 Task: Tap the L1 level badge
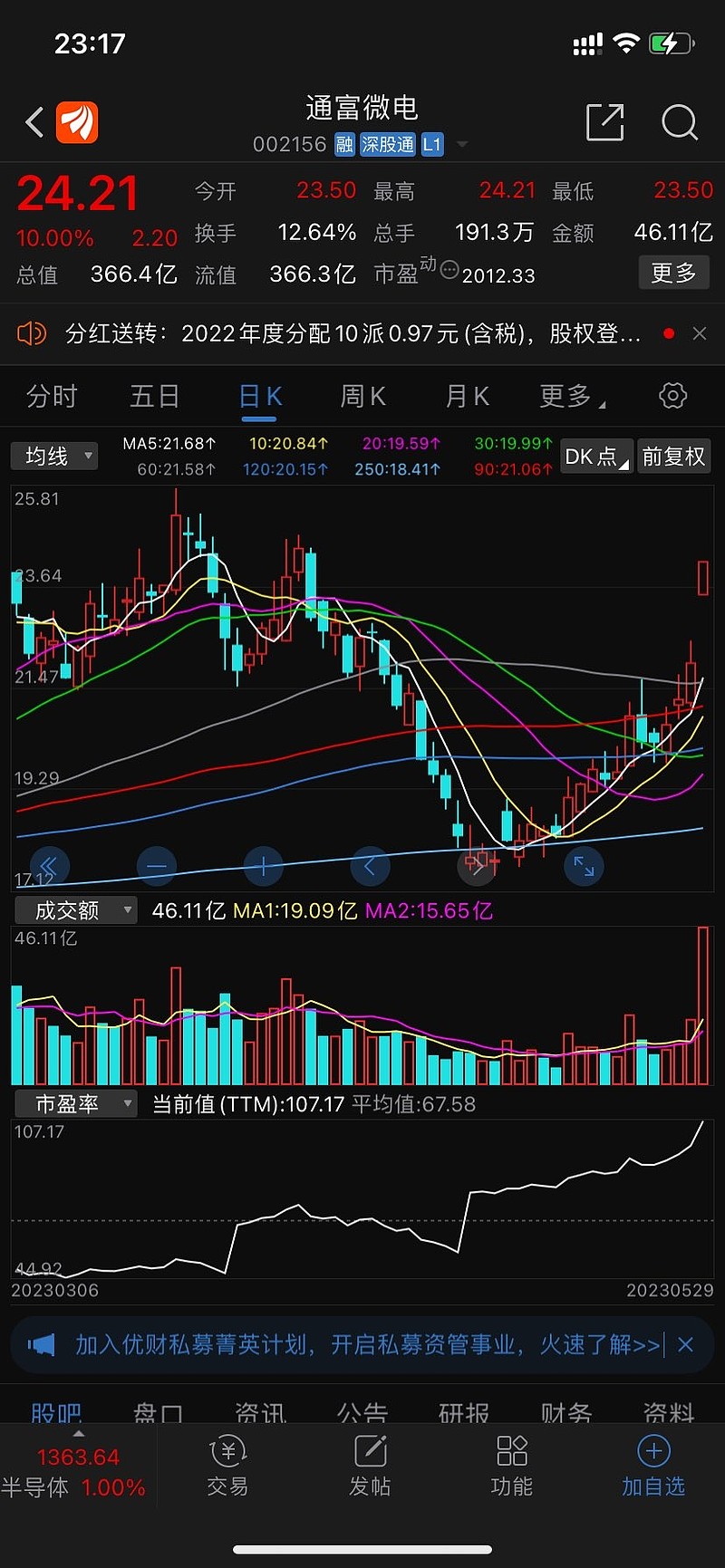coord(431,144)
